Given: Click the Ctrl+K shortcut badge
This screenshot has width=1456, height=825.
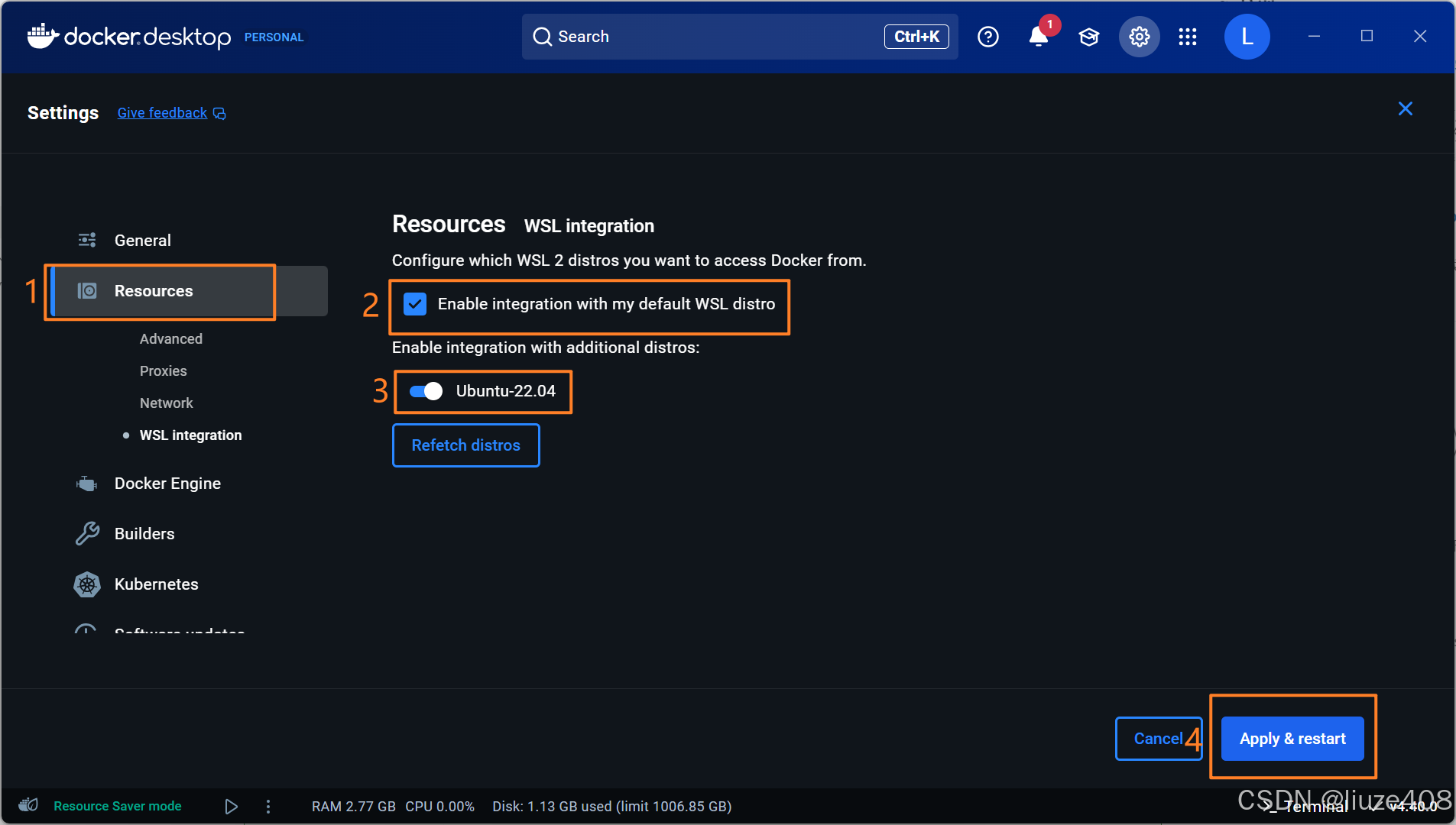Looking at the screenshot, I should click(x=916, y=37).
